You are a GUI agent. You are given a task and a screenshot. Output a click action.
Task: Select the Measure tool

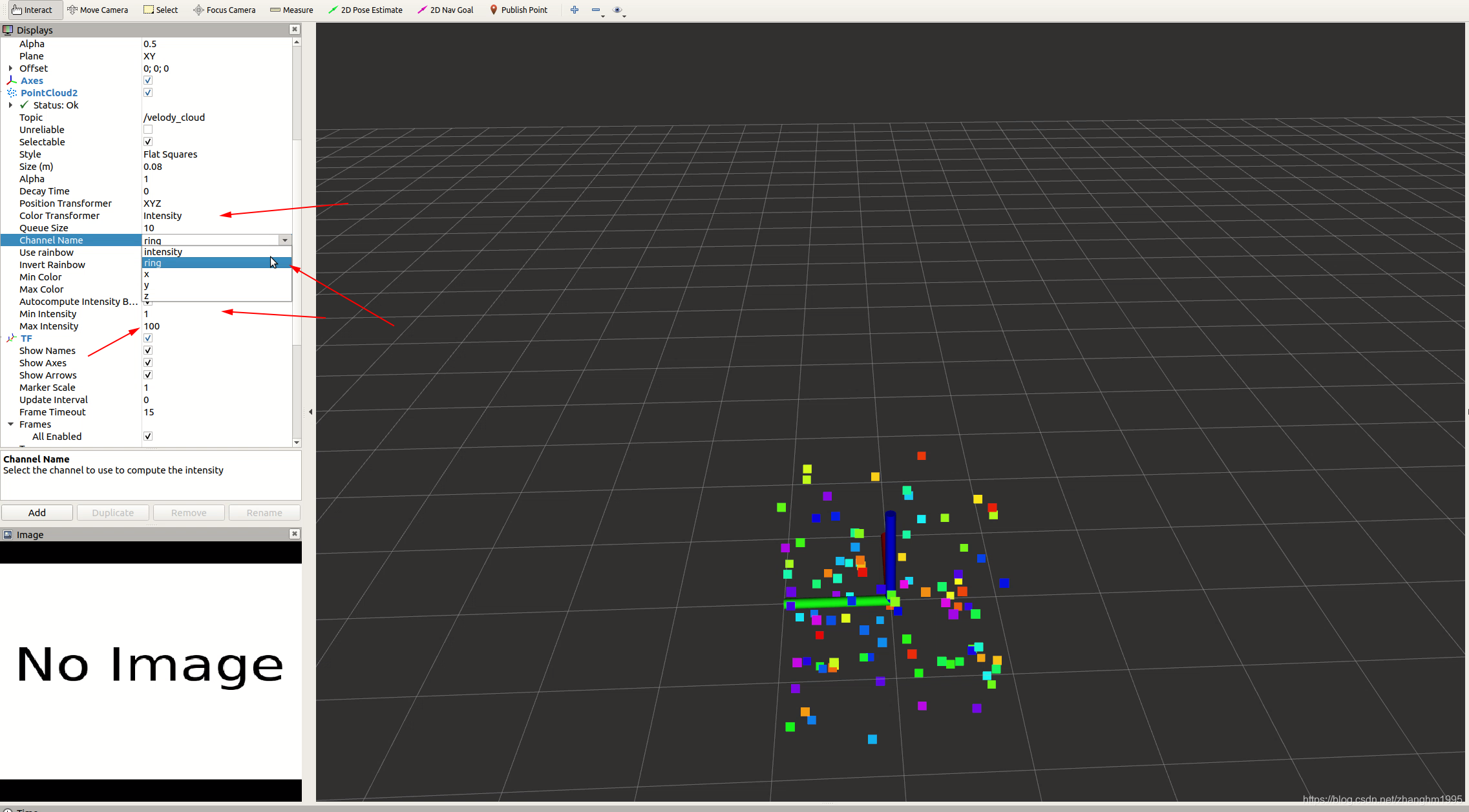[292, 9]
